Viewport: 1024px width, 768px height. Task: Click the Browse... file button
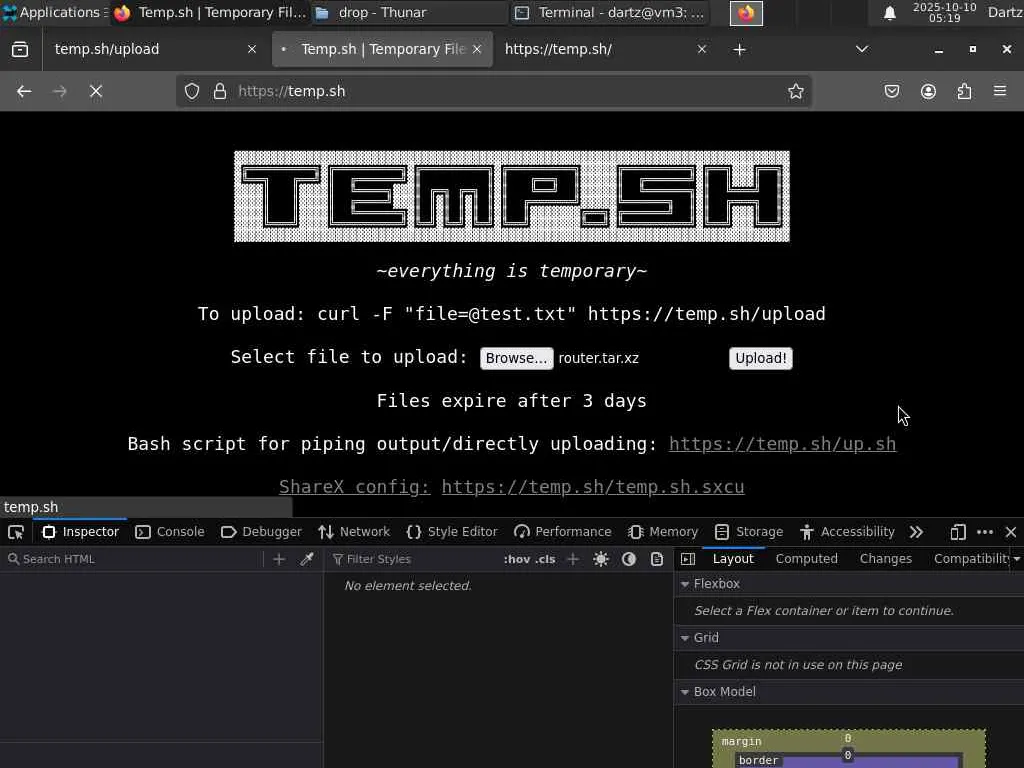[517, 359]
